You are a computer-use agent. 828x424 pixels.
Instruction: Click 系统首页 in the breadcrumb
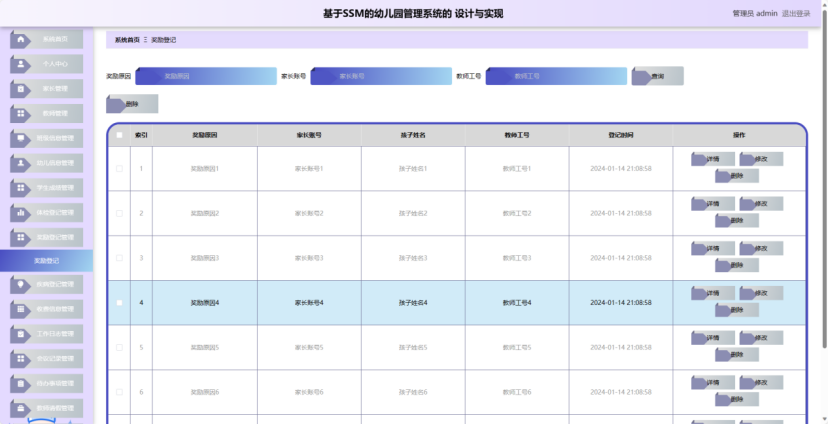pos(127,40)
